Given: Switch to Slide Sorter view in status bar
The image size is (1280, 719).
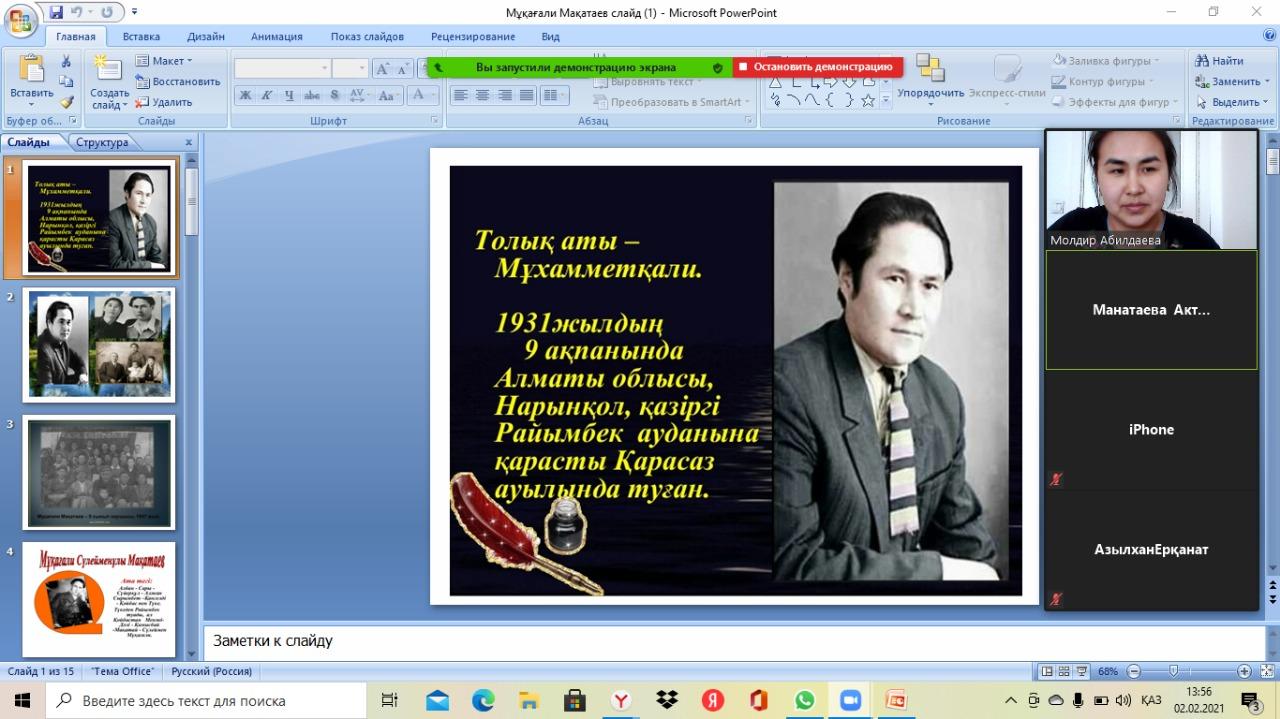Looking at the screenshot, I should coord(1065,672).
